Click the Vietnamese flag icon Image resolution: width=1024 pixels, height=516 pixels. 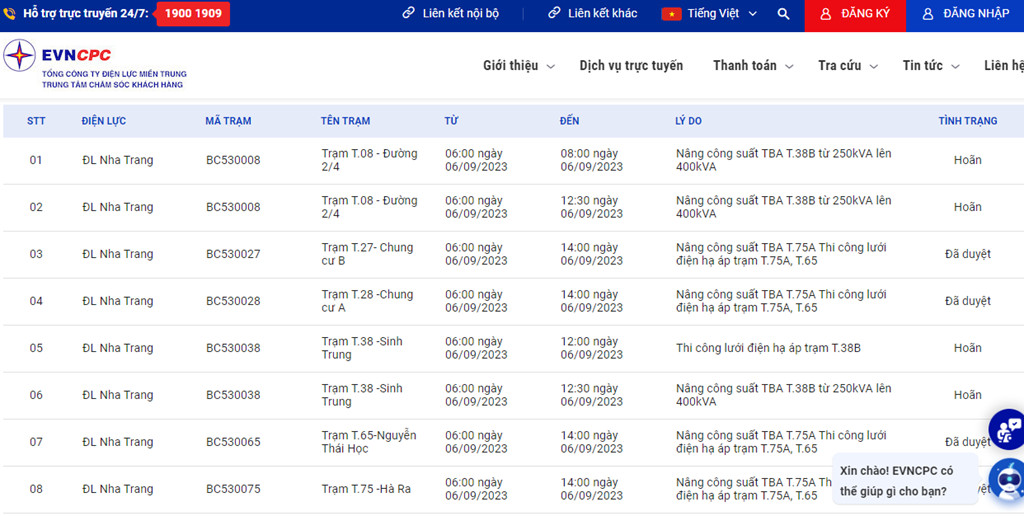[x=671, y=14]
